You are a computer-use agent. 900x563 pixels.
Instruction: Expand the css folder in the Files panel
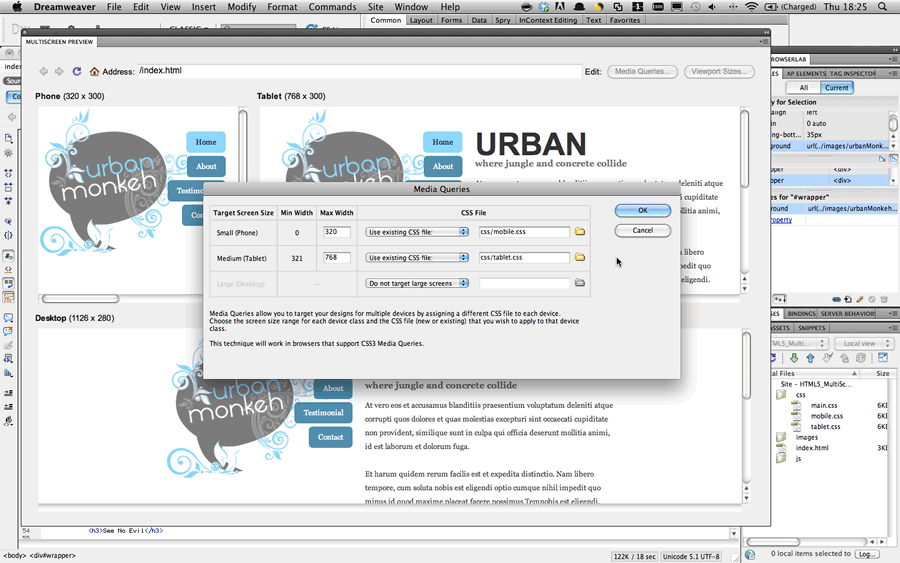click(781, 394)
